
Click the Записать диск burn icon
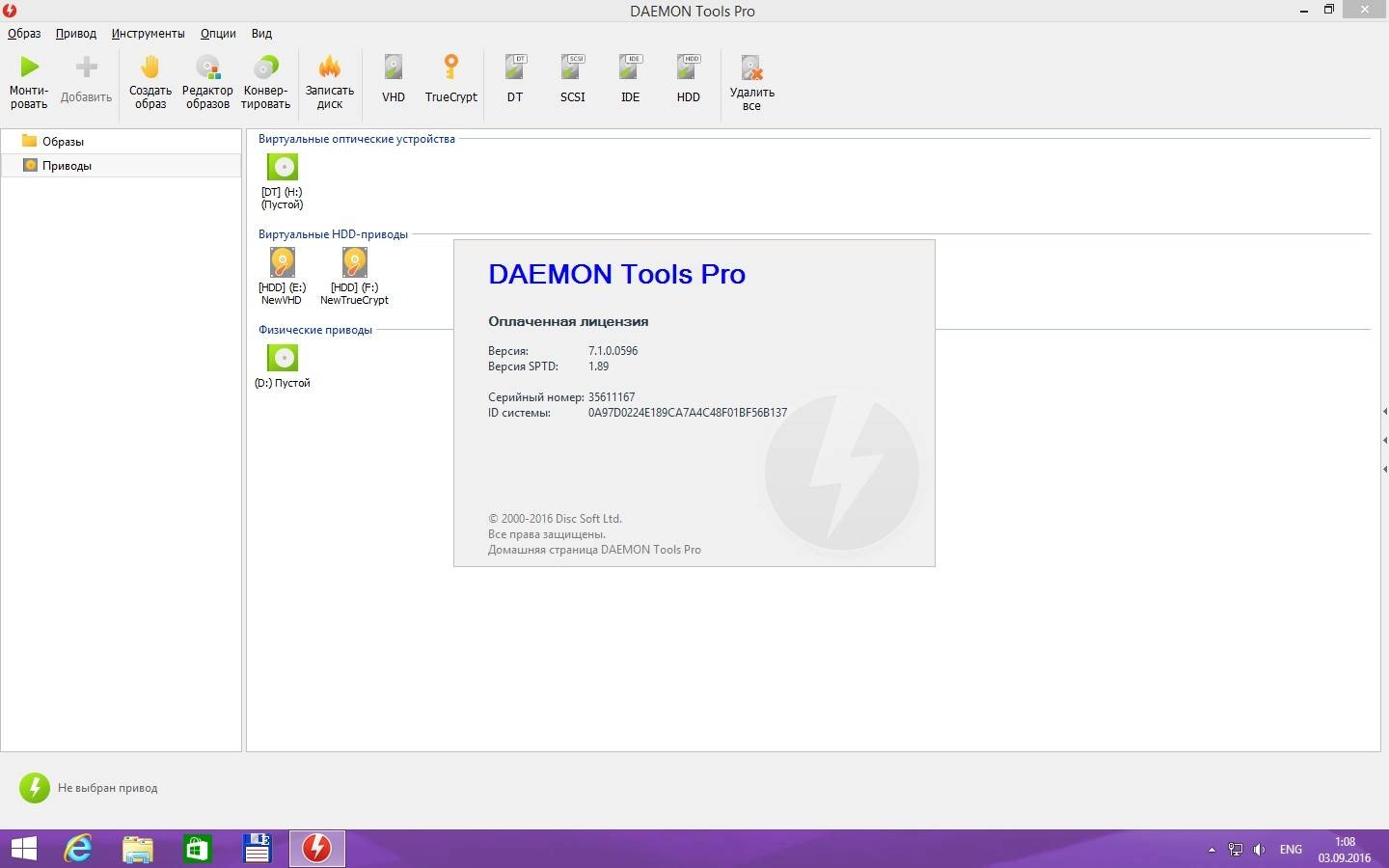tap(330, 67)
